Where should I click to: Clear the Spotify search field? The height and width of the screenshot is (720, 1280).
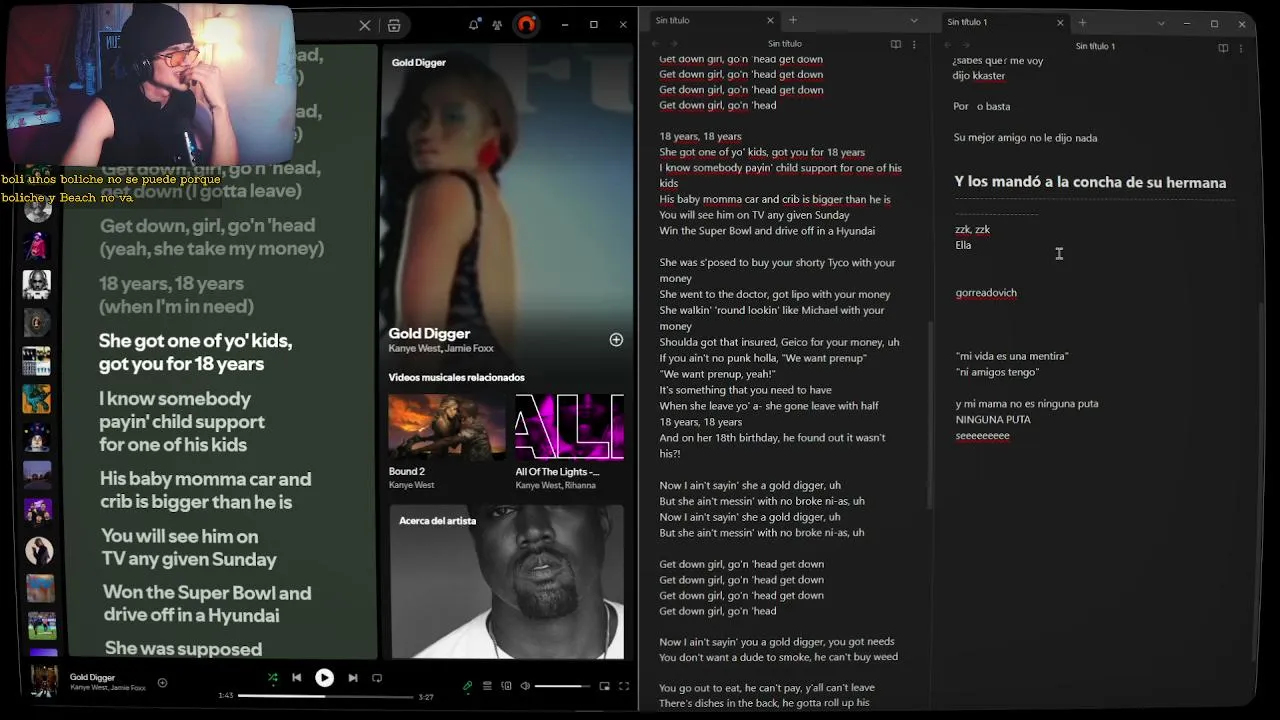click(365, 25)
